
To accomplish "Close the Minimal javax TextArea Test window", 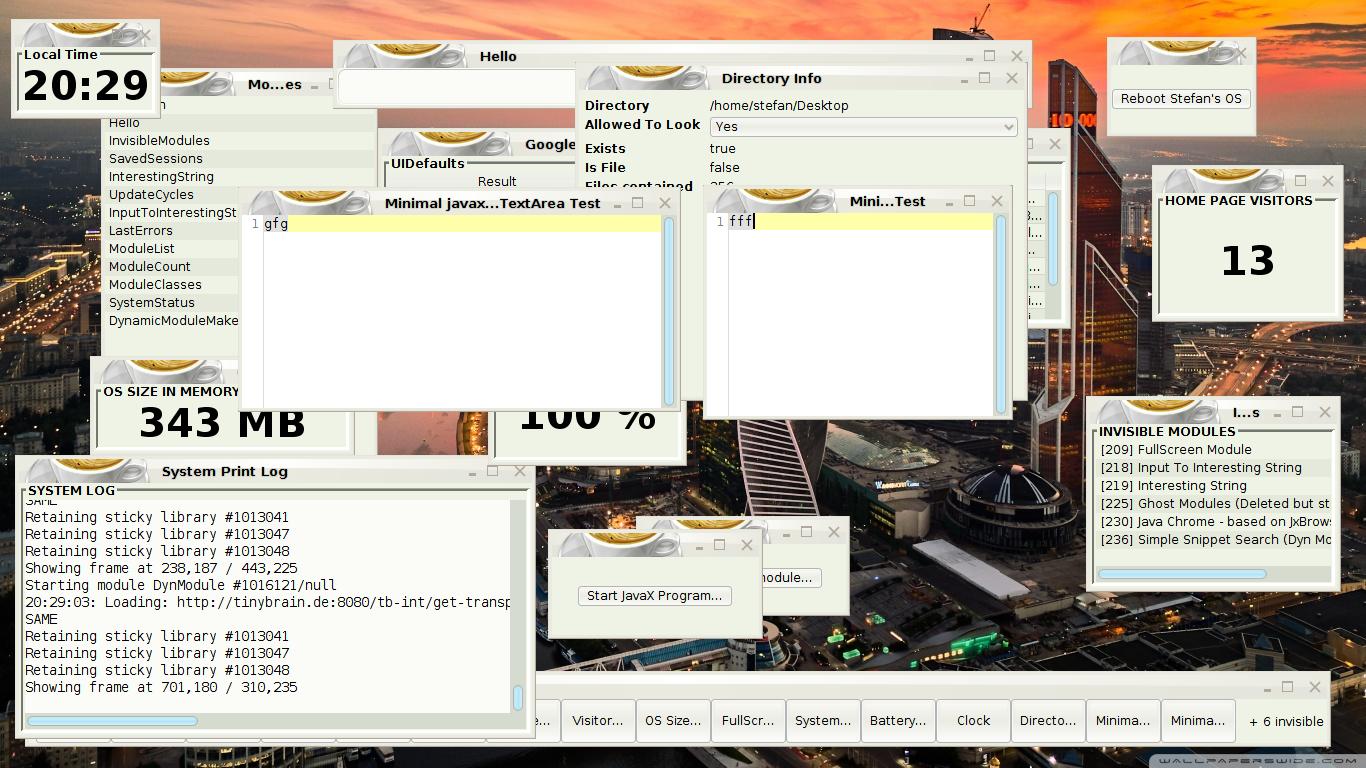I will click(x=665, y=203).
